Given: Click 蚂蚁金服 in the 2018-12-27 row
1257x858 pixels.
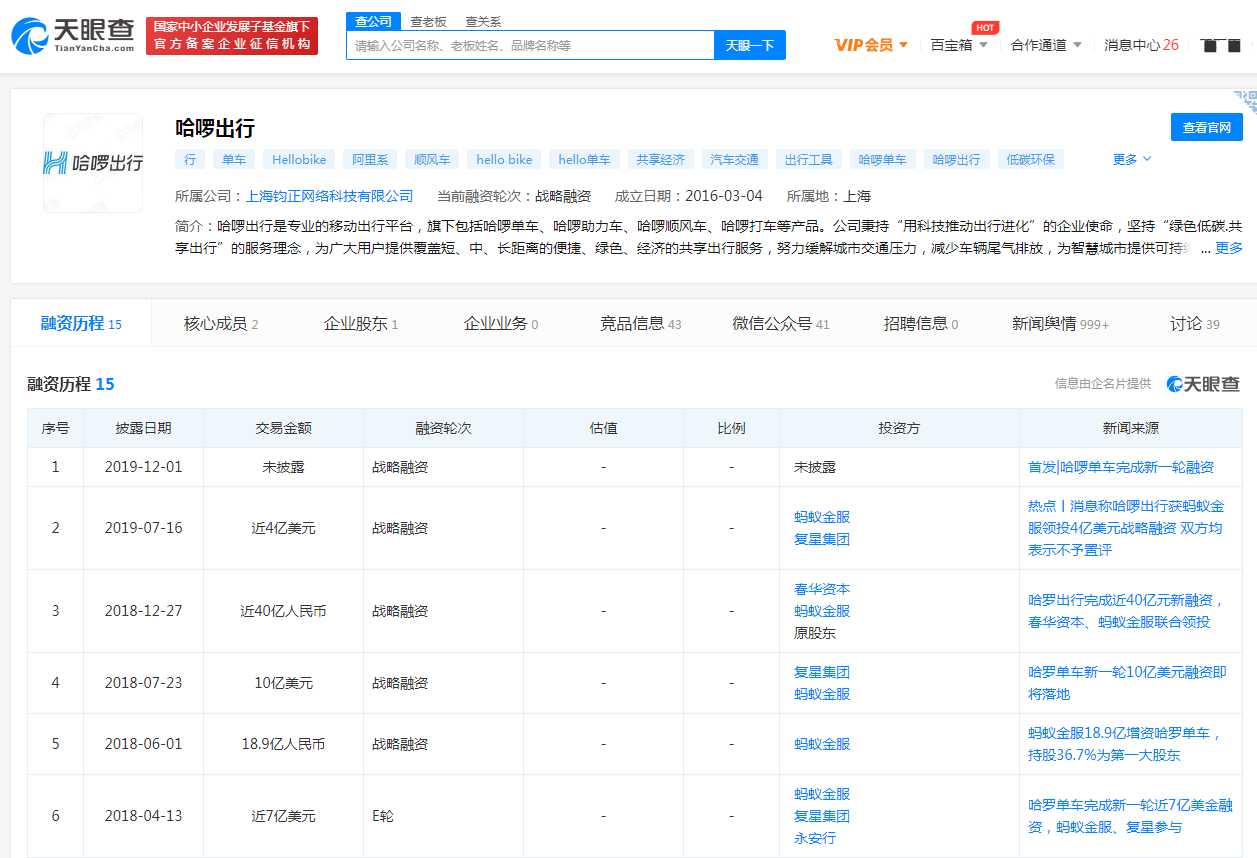Looking at the screenshot, I should (x=822, y=611).
